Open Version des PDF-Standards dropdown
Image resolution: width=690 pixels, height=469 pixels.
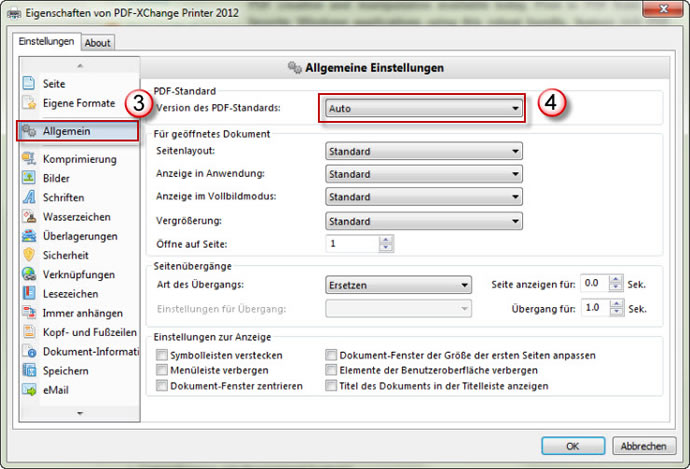tap(424, 108)
